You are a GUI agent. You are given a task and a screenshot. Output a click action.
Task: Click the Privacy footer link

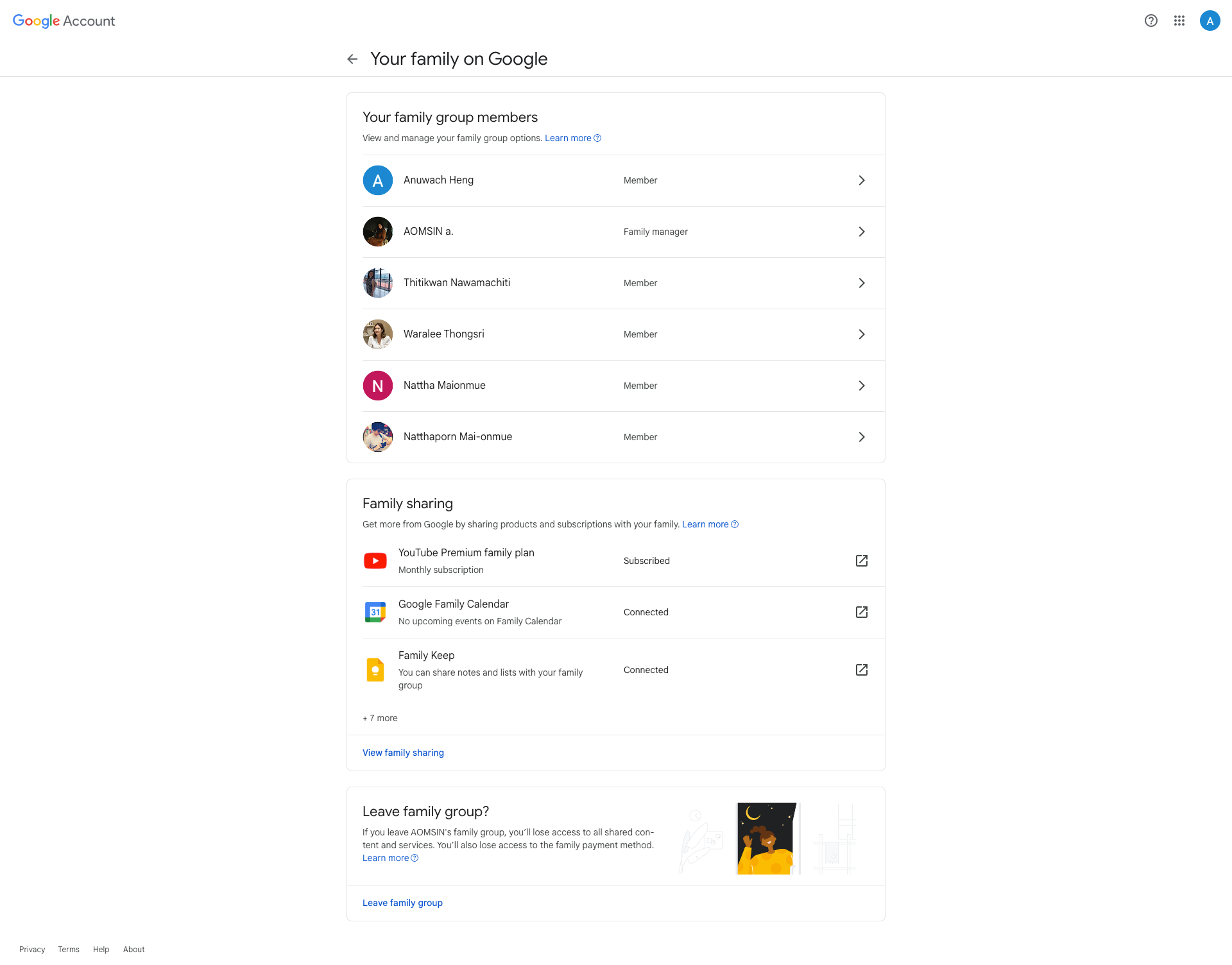(32, 950)
